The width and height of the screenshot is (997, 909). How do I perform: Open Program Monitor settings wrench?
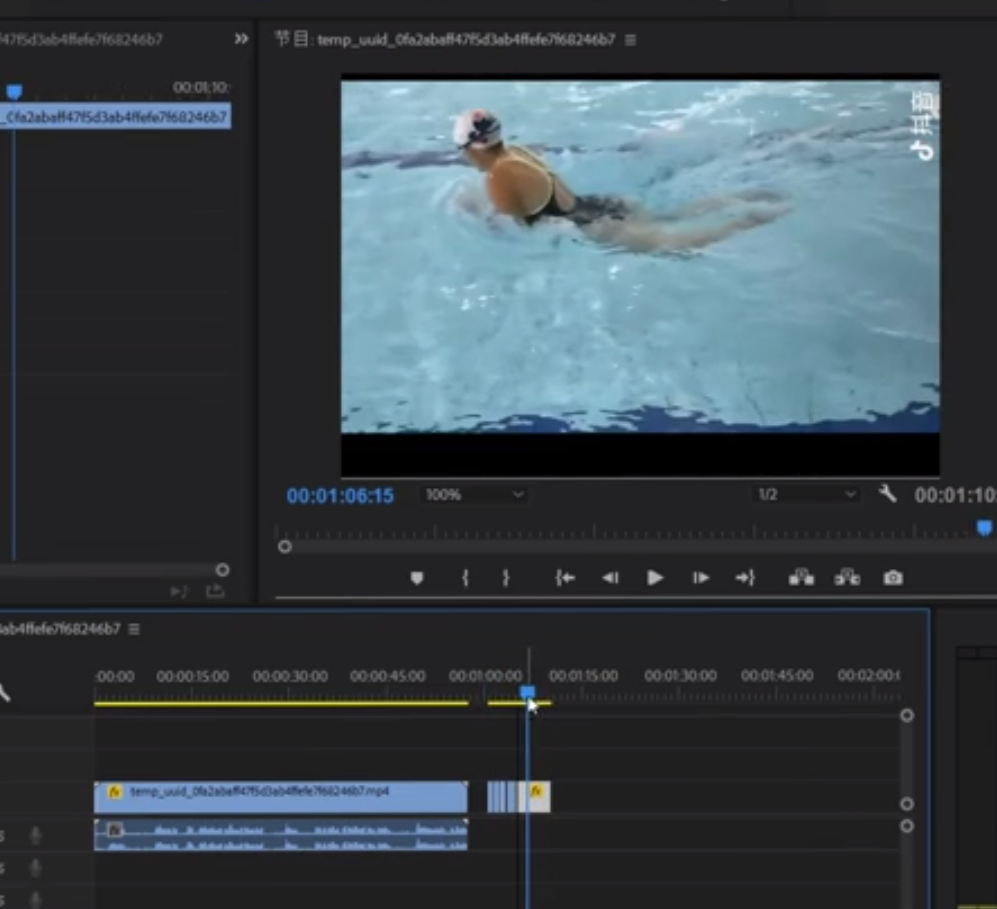[887, 494]
